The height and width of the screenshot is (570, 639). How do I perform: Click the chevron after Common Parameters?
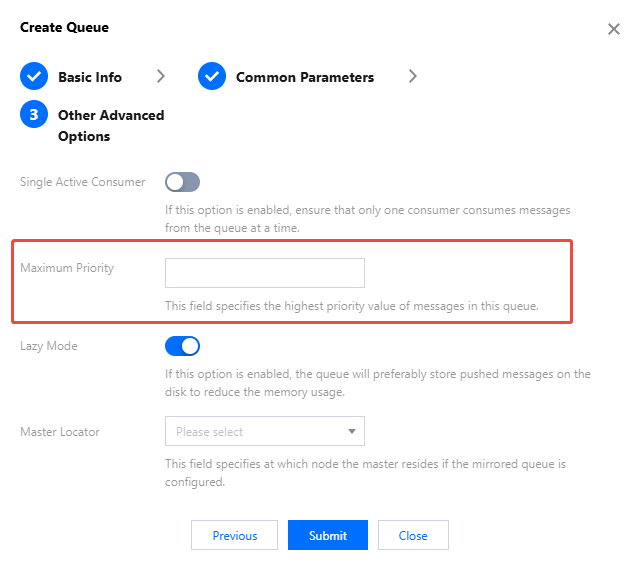(x=413, y=77)
